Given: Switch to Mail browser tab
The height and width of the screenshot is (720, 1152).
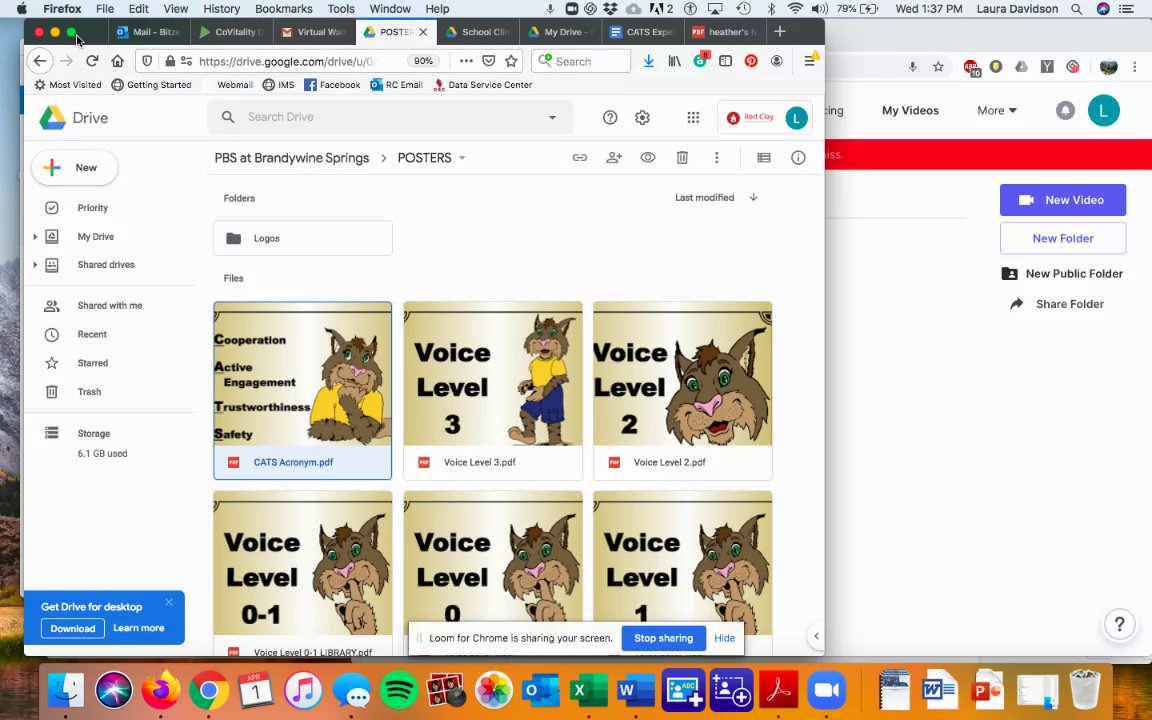Looking at the screenshot, I should click(x=148, y=32).
